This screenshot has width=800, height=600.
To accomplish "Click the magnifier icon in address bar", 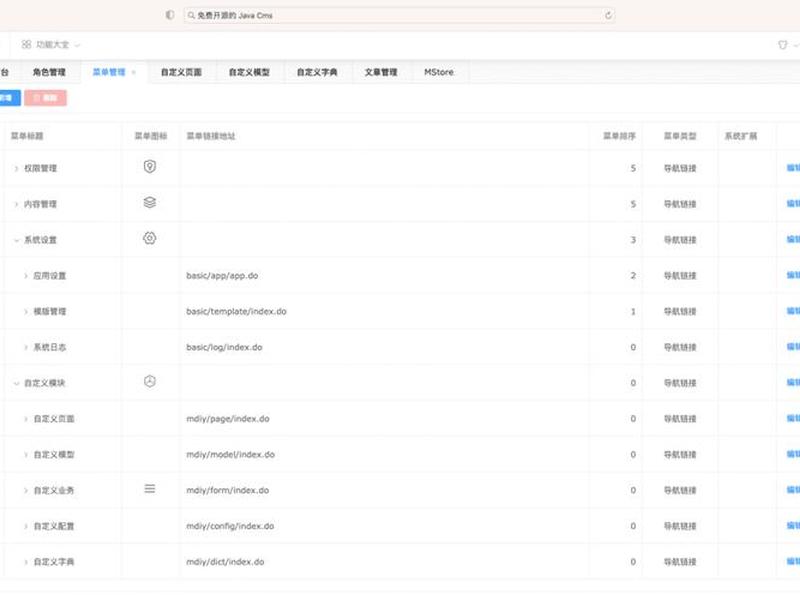I will pos(191,16).
